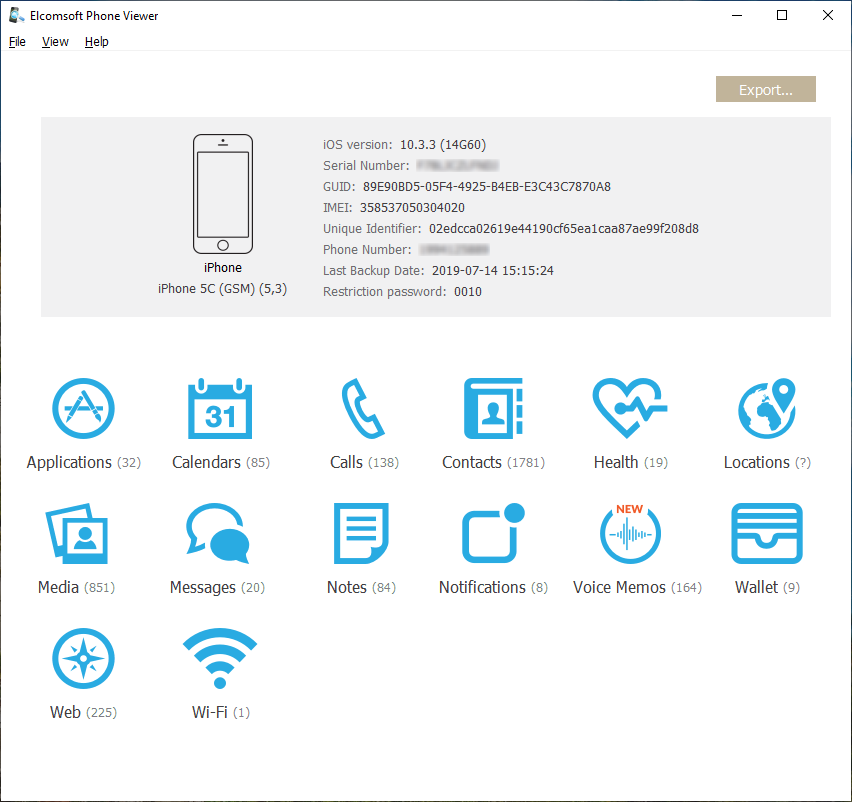Click the Voice Memos (164) label
Viewport: 852px width, 802px height.
pos(637,587)
